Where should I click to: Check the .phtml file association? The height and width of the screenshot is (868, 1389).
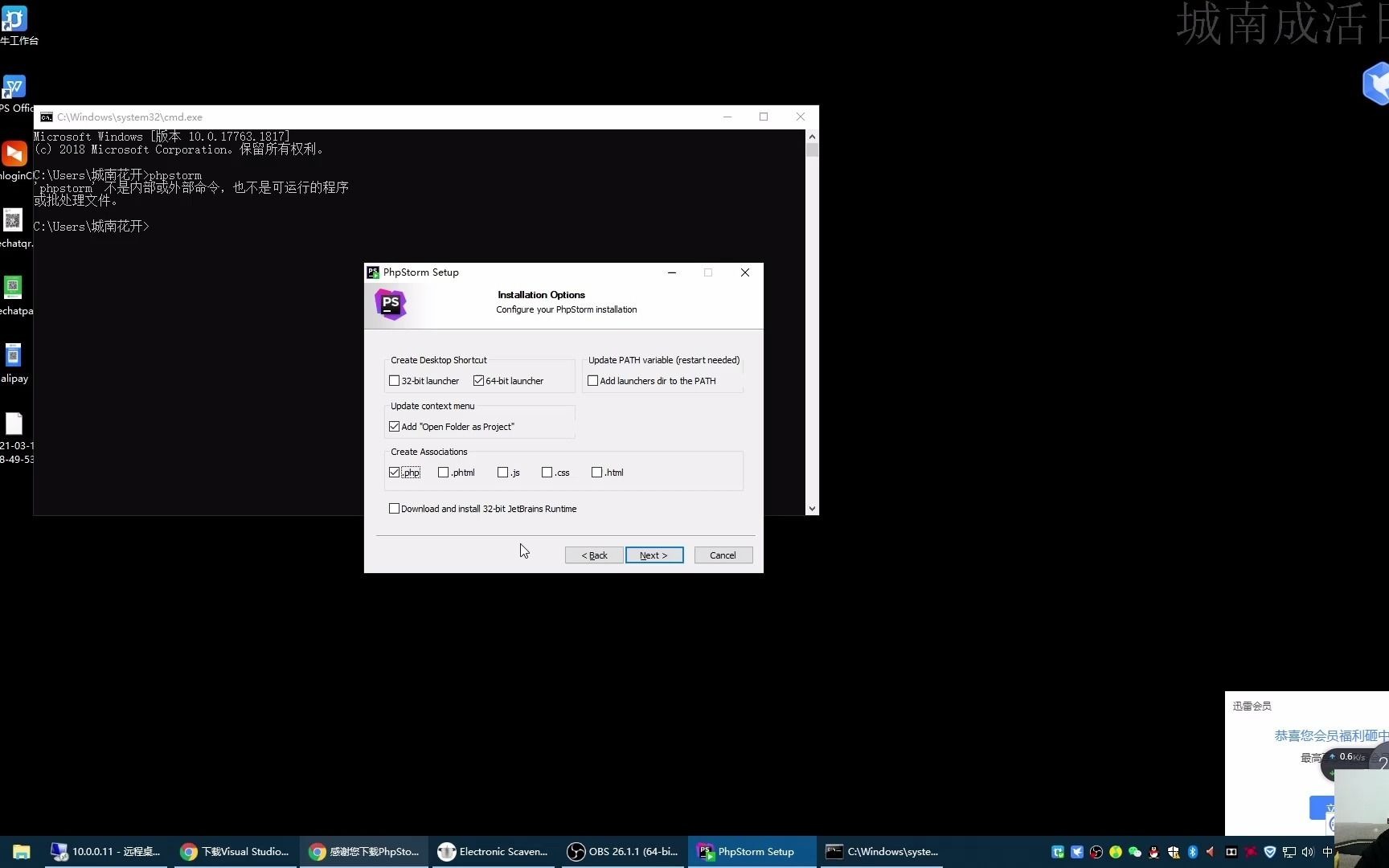tap(443, 473)
